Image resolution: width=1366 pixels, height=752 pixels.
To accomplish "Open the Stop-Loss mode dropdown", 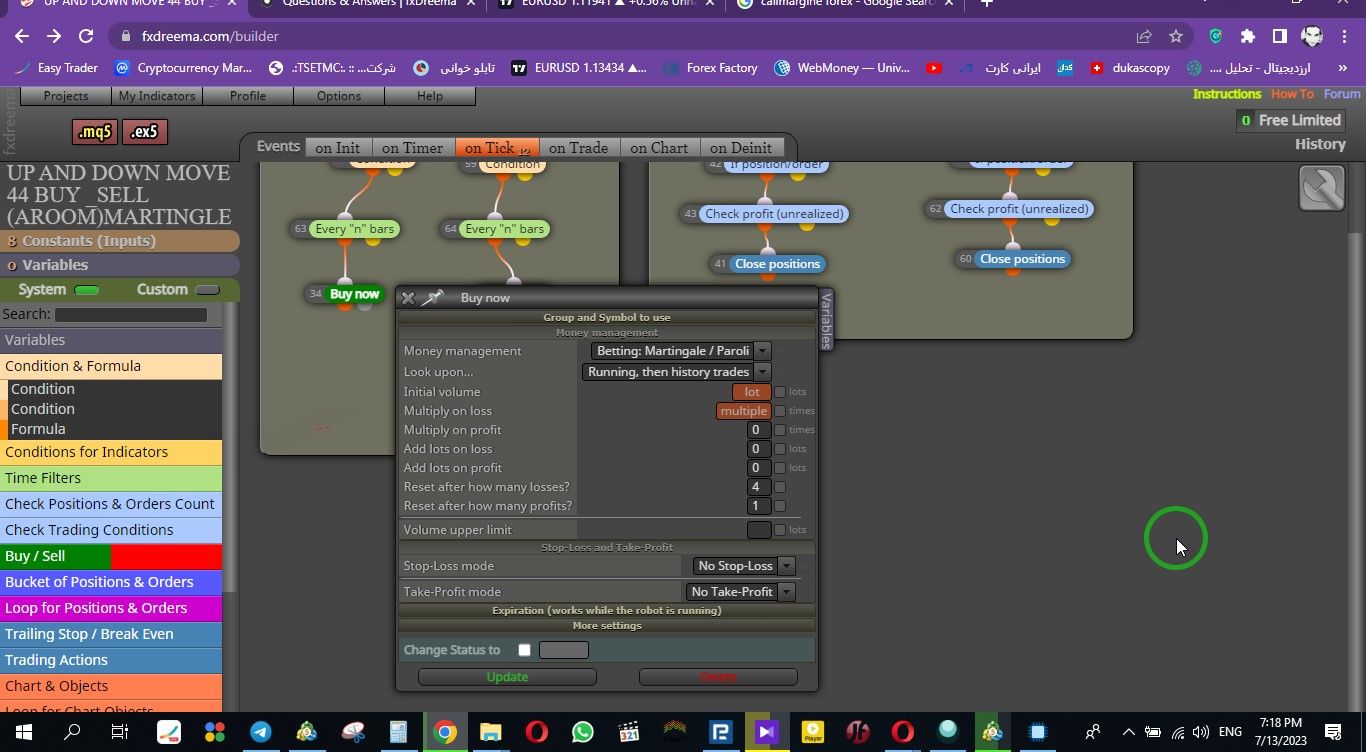I will coord(744,566).
